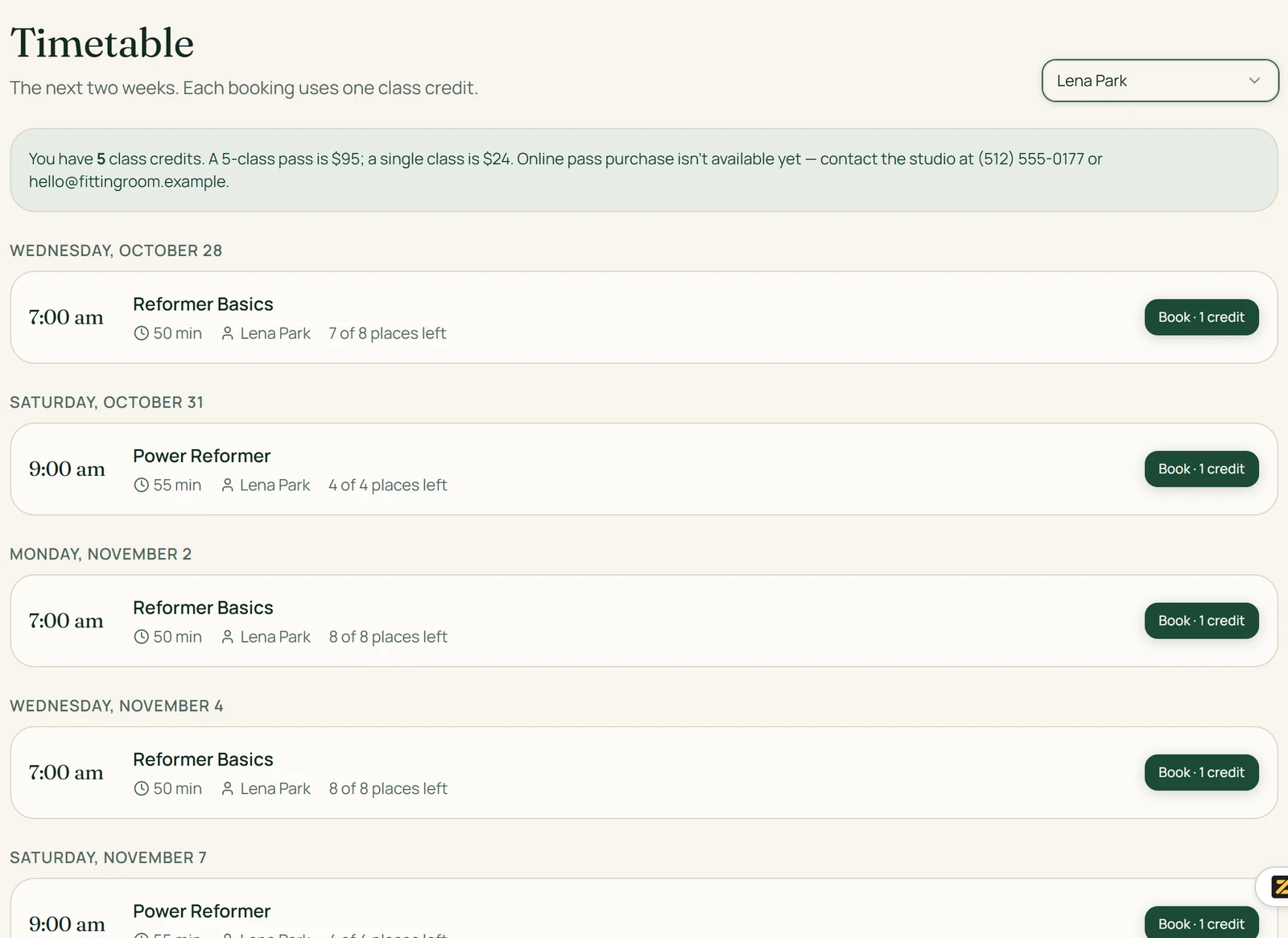Click the Power Reformer title on October 31
This screenshot has width=1288, height=938.
[201, 456]
